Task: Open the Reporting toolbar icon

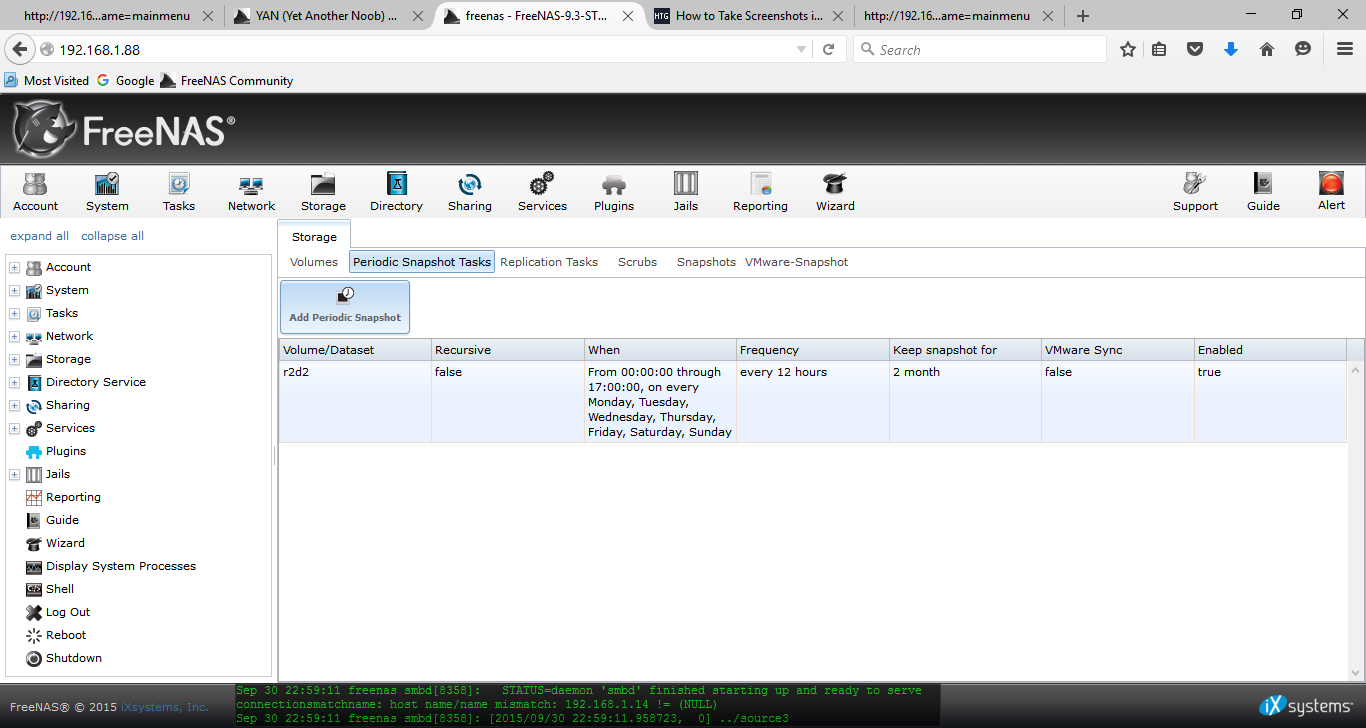Action: tap(760, 192)
